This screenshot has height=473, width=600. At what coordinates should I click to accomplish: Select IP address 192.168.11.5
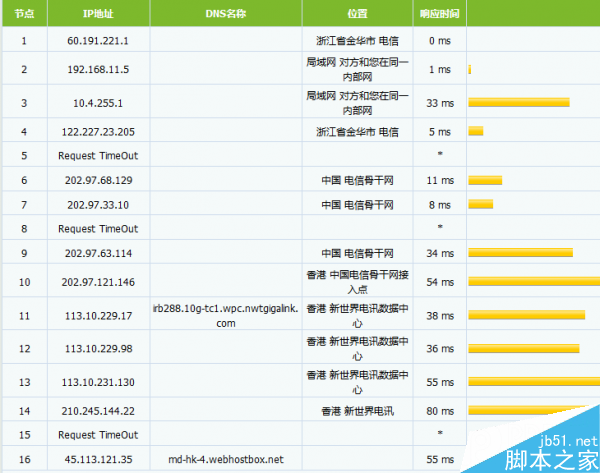coord(98,69)
